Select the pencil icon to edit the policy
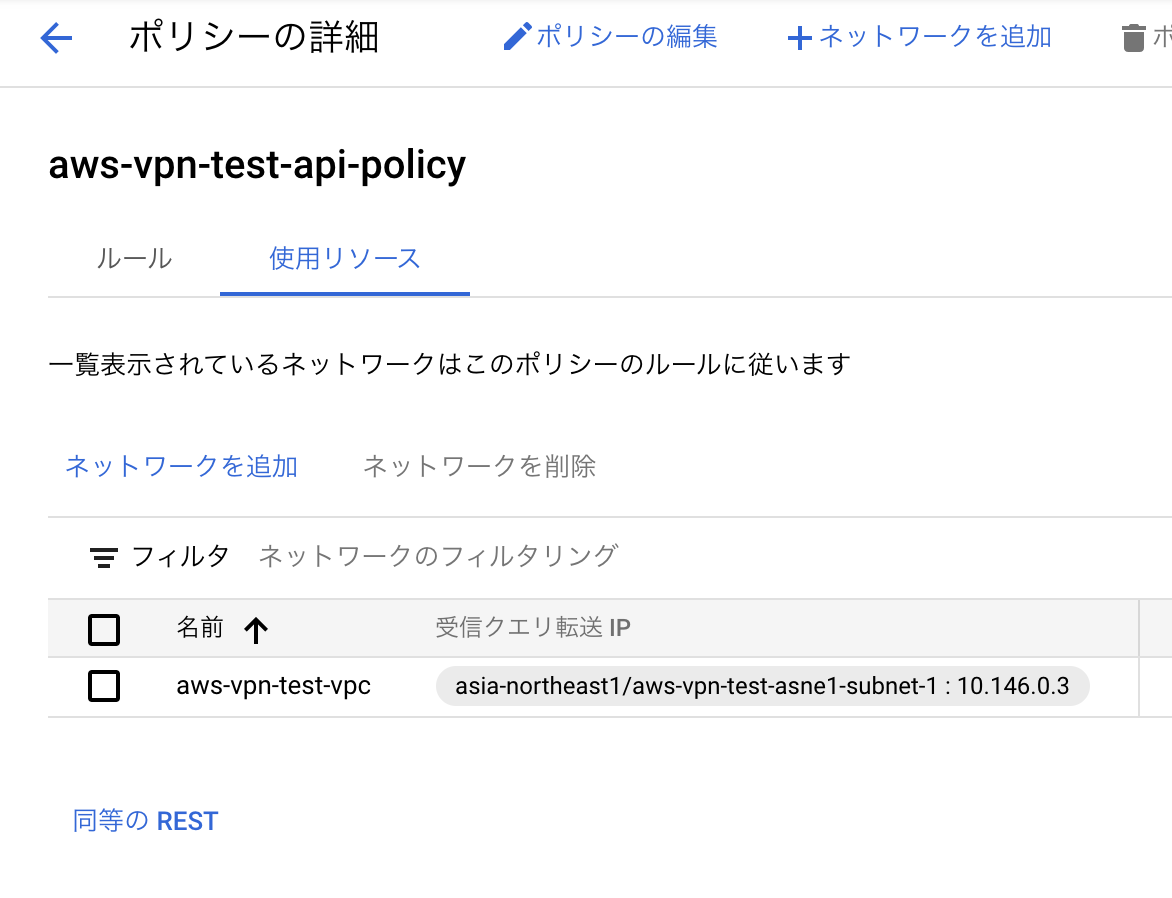This screenshot has width=1172, height=898. point(517,36)
